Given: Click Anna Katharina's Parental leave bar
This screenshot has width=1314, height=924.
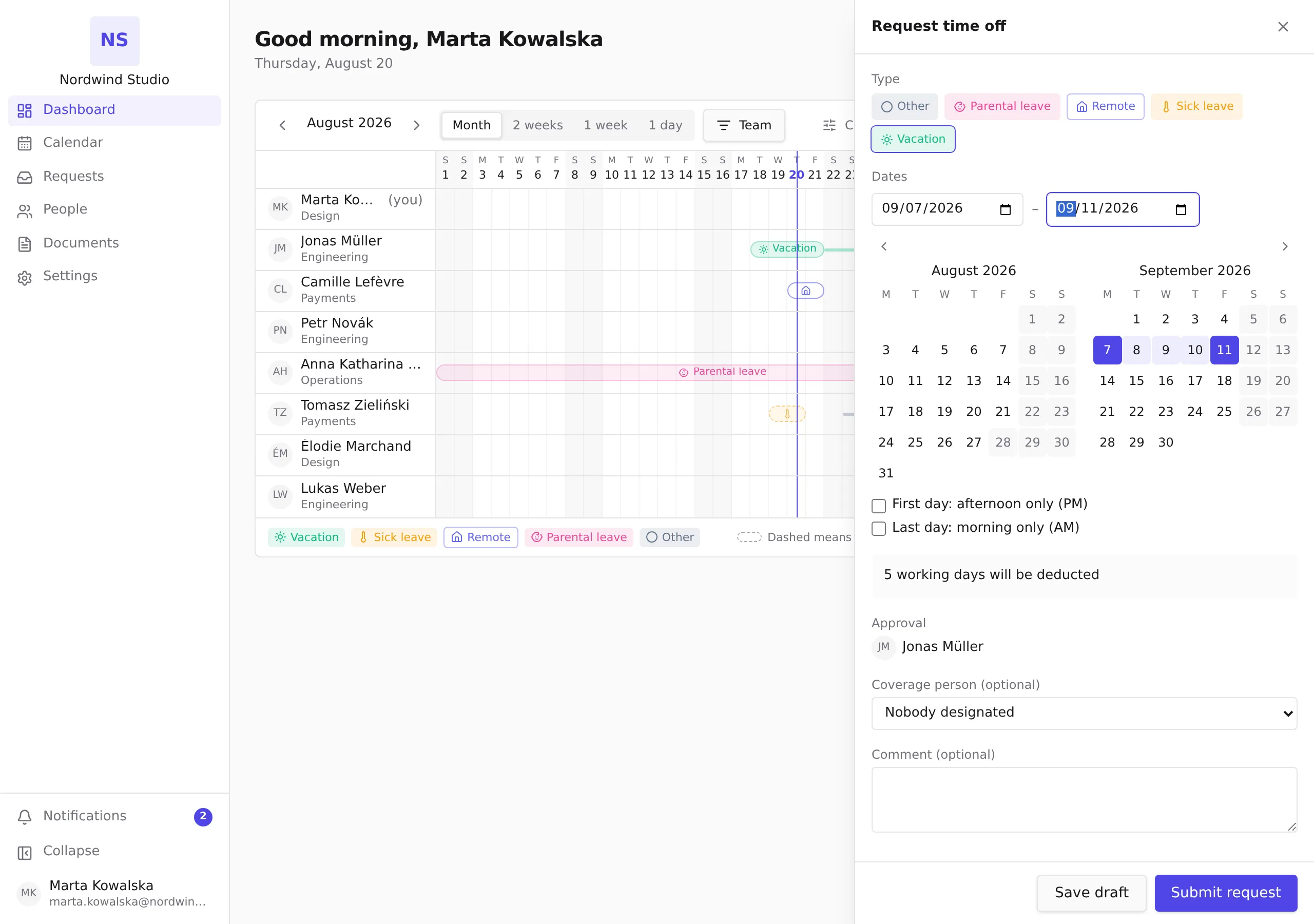Looking at the screenshot, I should click(645, 372).
